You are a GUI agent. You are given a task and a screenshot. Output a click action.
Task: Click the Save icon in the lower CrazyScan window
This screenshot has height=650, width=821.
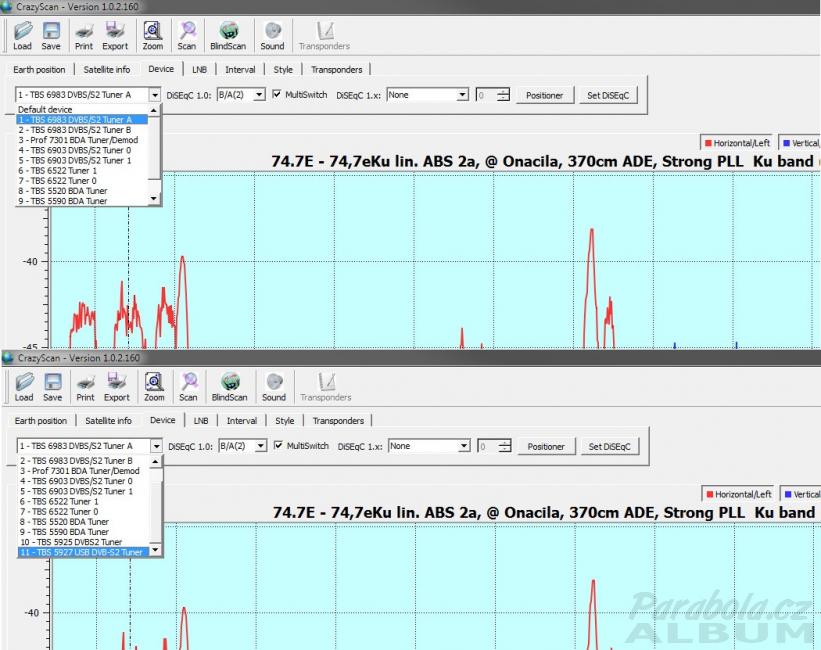pyautogui.click(x=52, y=387)
